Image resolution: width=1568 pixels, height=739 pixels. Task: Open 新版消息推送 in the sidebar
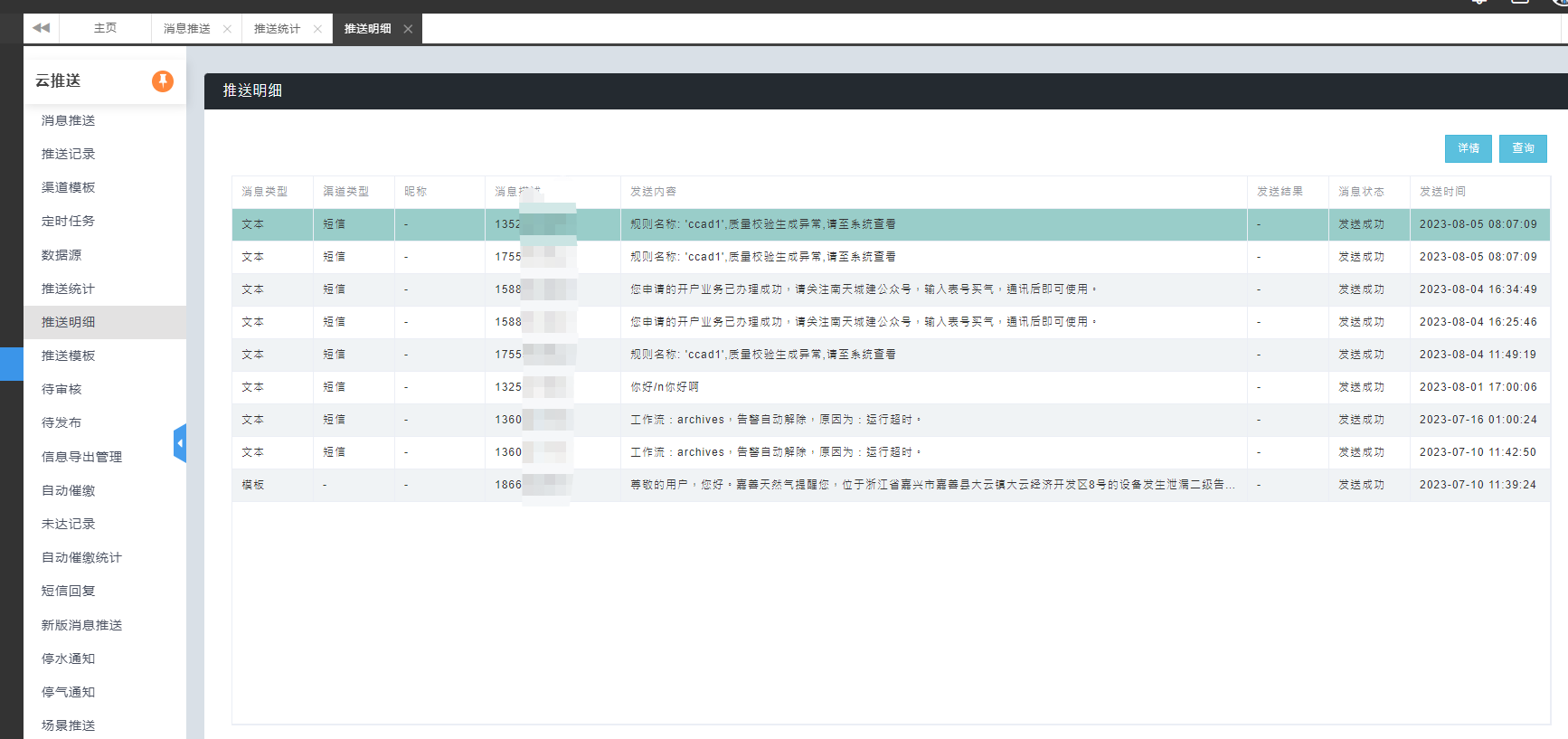(x=105, y=625)
